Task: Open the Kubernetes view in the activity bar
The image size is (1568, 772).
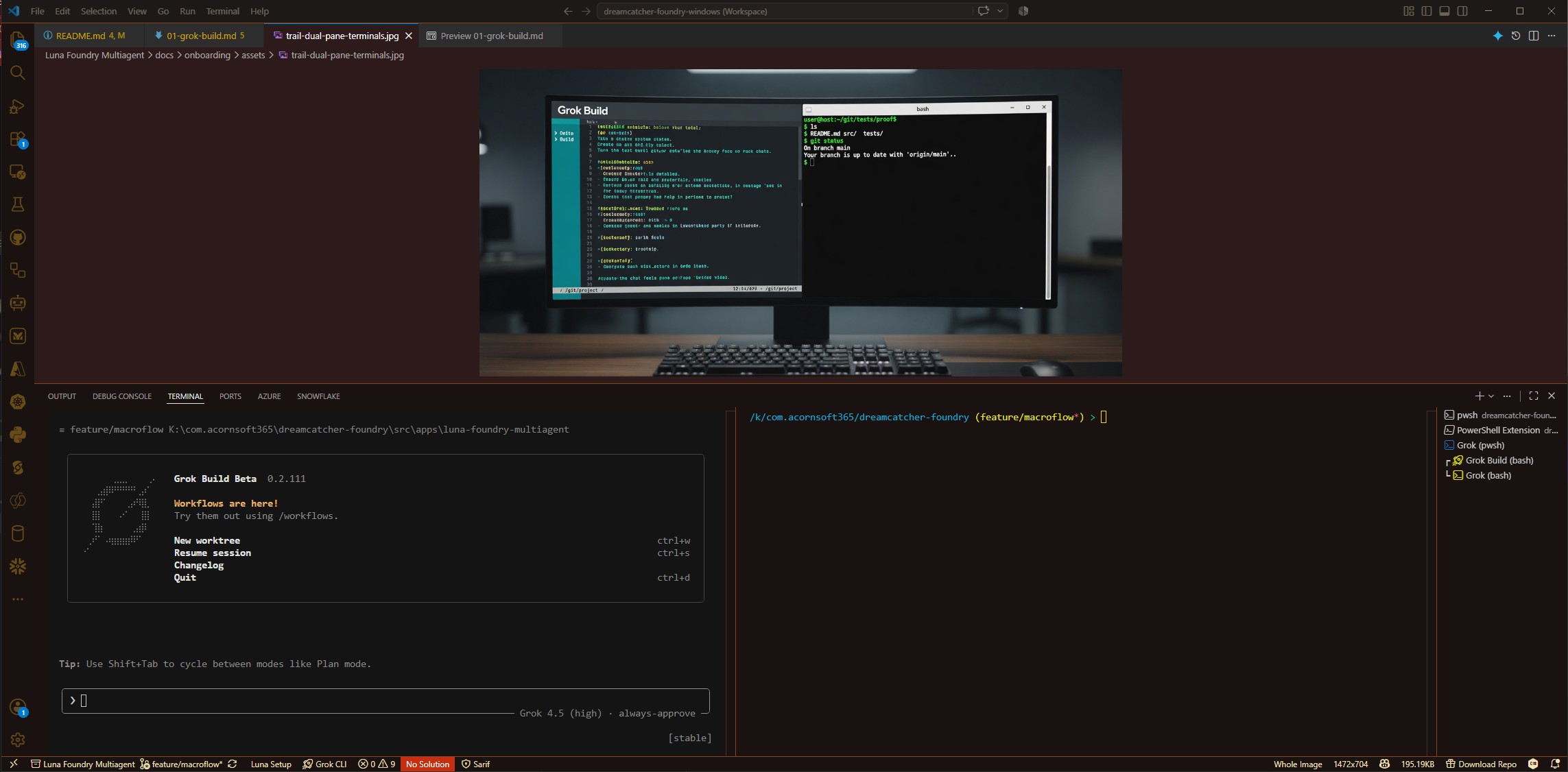Action: pyautogui.click(x=18, y=402)
